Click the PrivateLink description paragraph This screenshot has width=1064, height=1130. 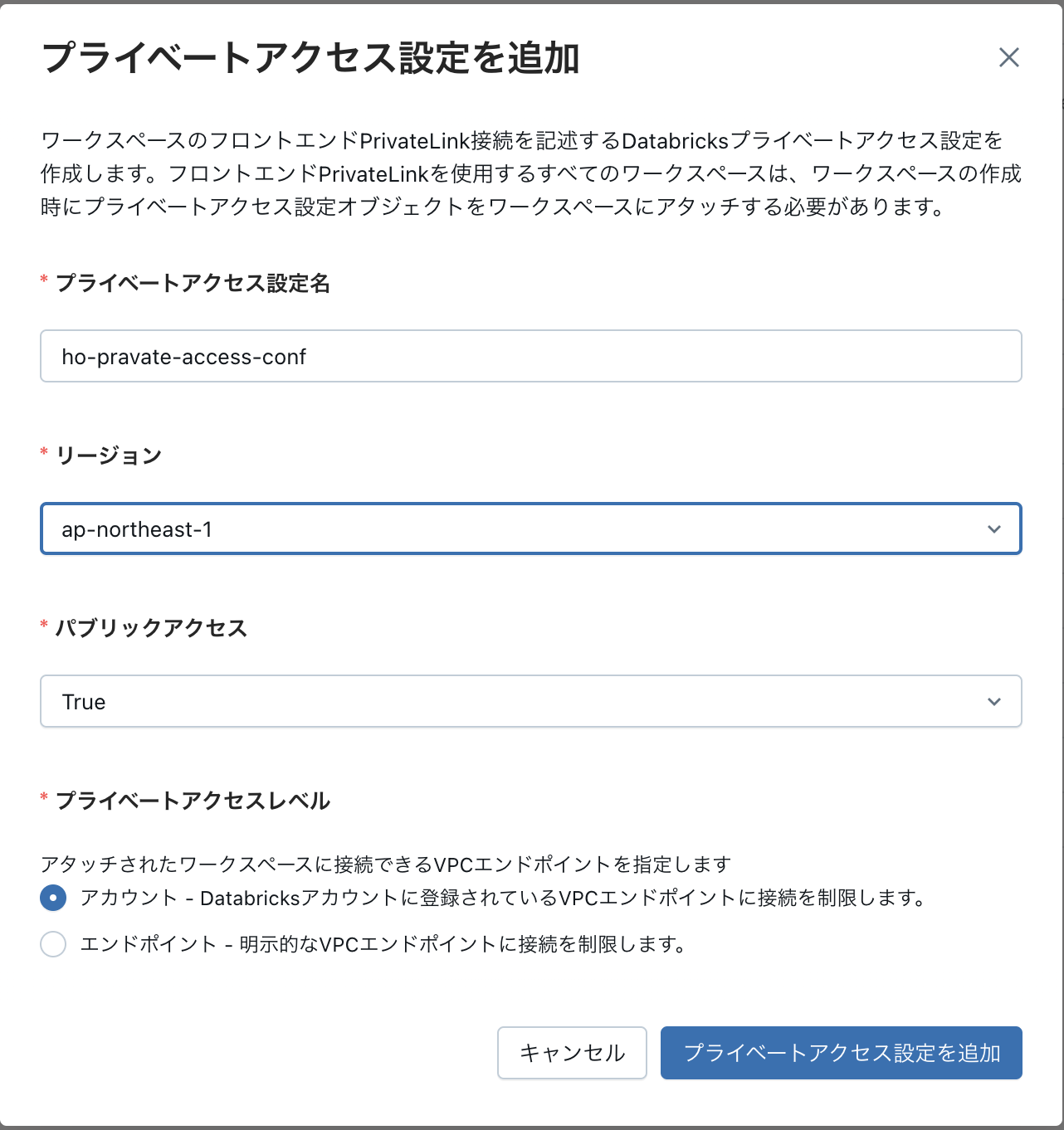[x=530, y=173]
